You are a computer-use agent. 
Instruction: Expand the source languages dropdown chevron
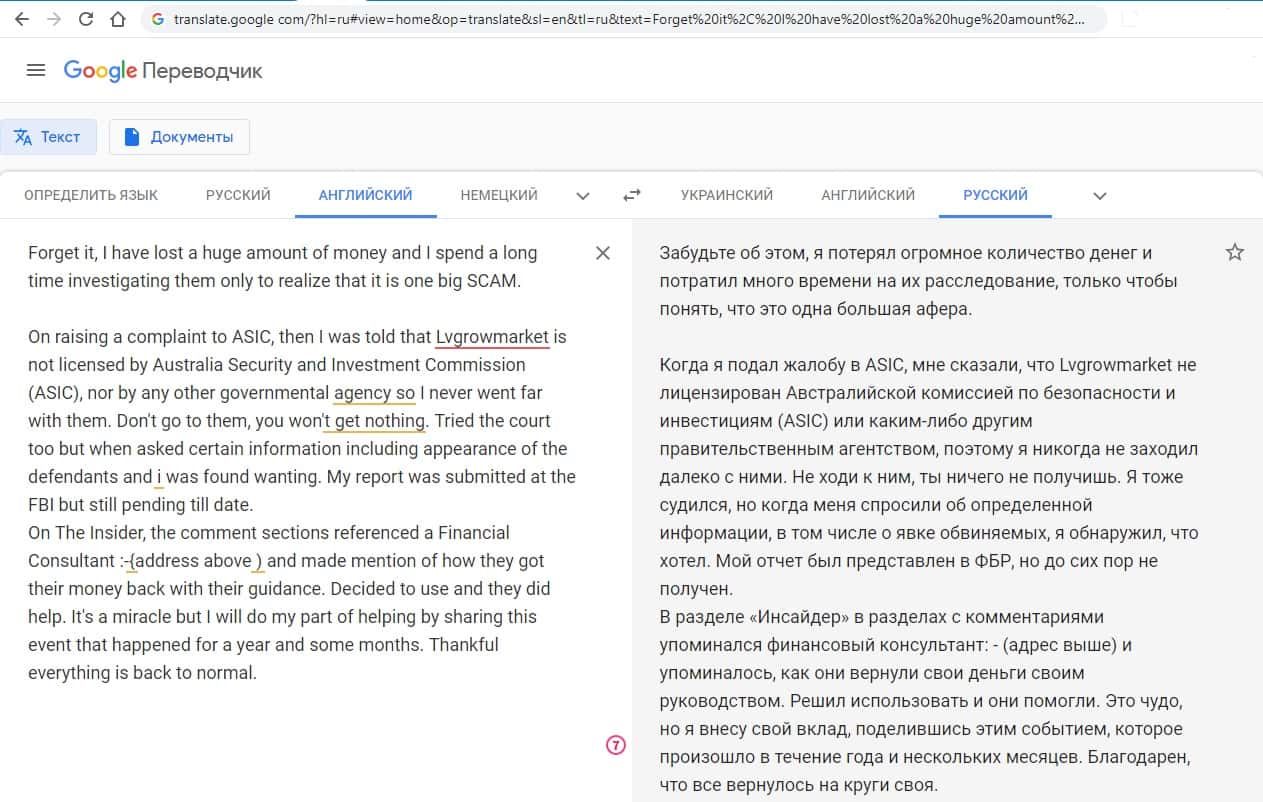pyautogui.click(x=583, y=196)
